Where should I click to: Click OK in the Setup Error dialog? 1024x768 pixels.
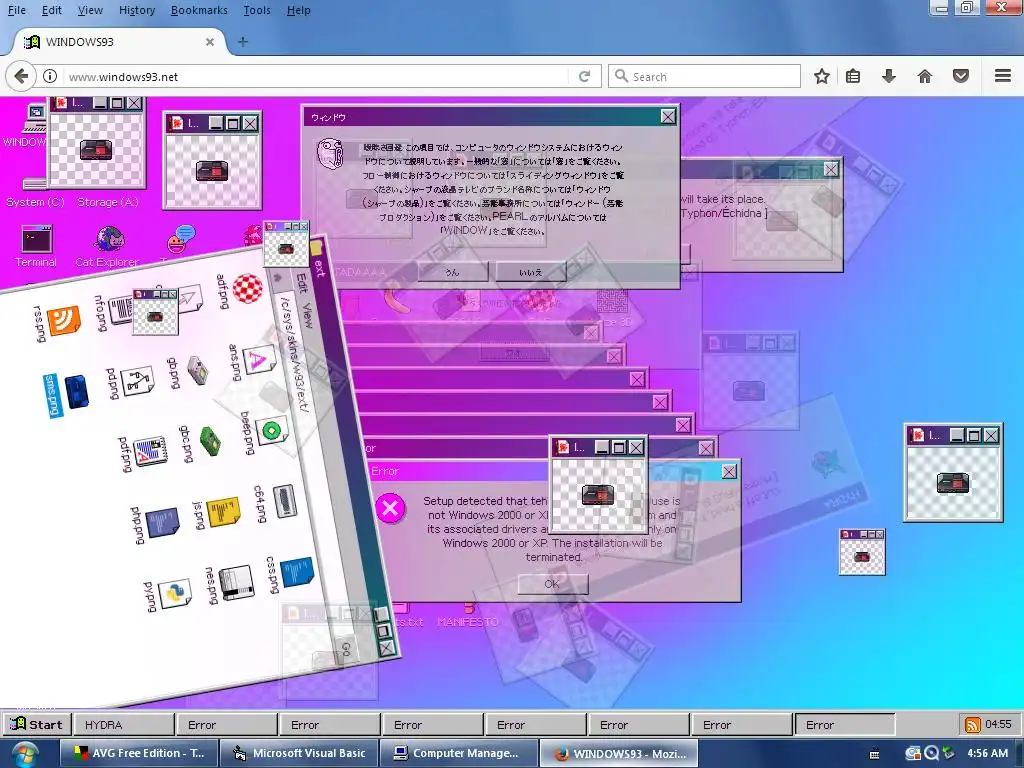[552, 584]
